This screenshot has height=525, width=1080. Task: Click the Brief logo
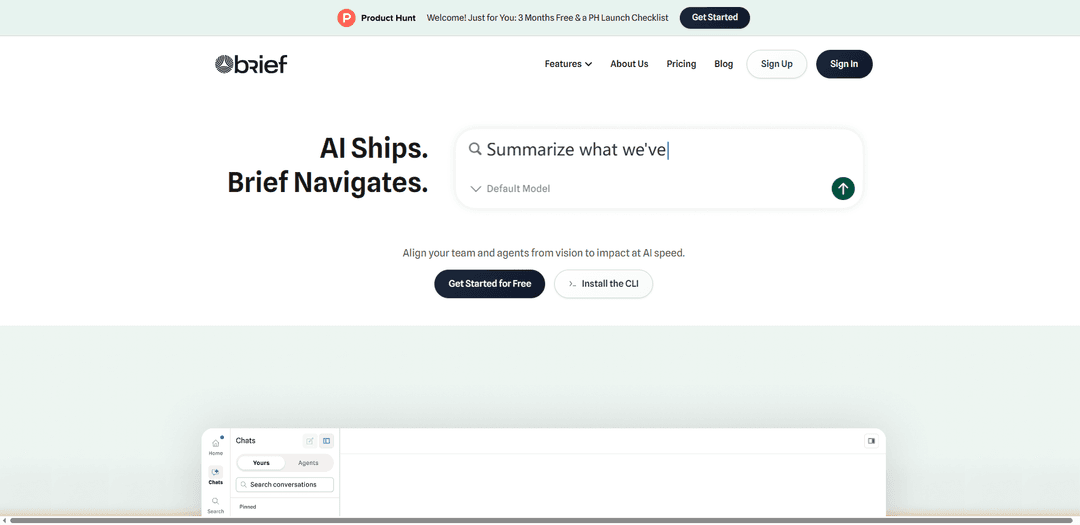click(x=251, y=64)
